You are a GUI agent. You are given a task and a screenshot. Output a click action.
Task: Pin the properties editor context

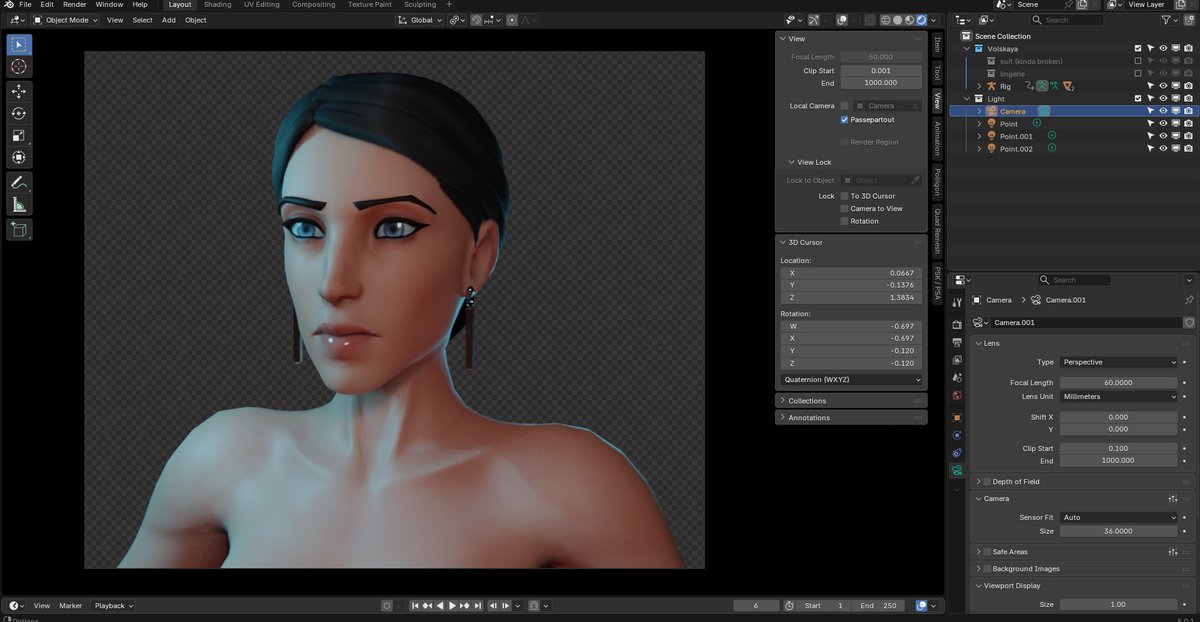point(1189,300)
